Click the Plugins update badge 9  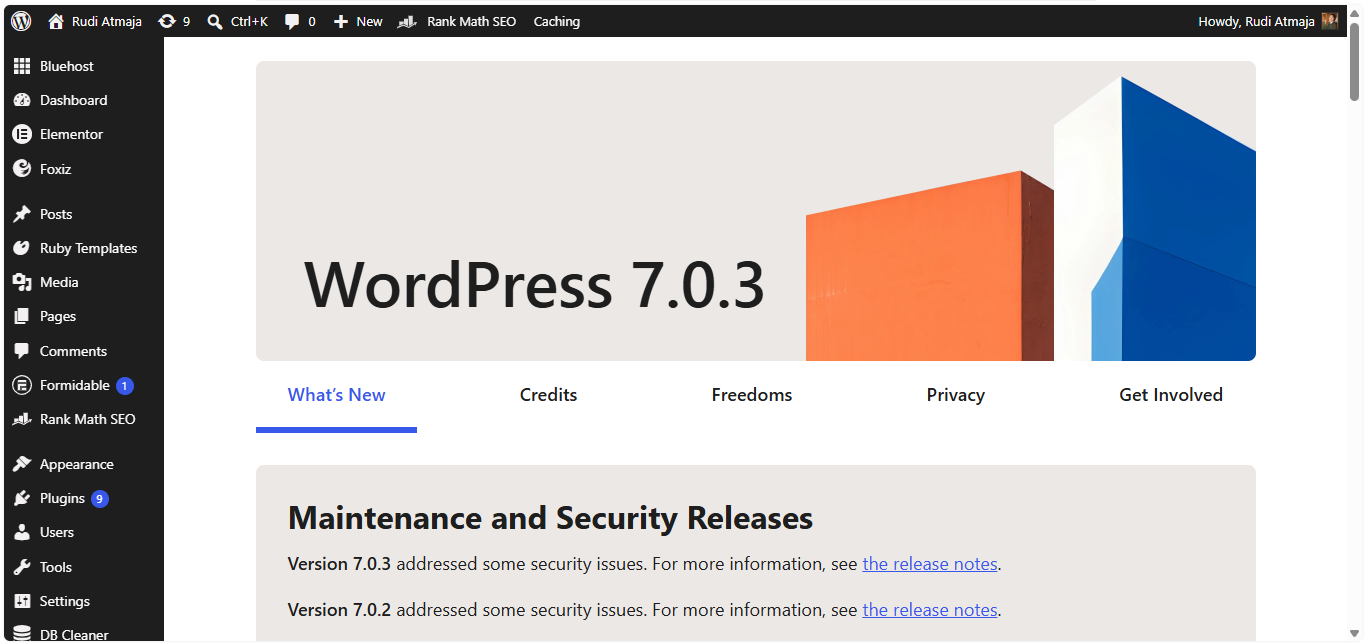tap(100, 498)
